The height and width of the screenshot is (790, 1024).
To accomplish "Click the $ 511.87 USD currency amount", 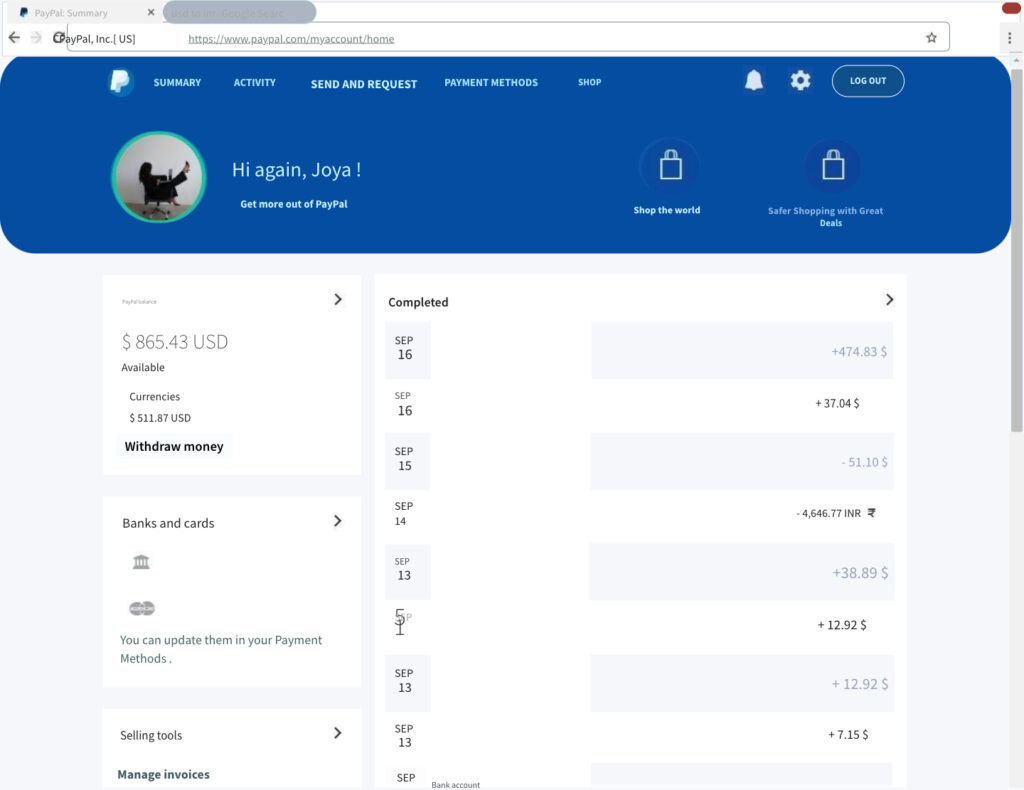I will point(160,418).
